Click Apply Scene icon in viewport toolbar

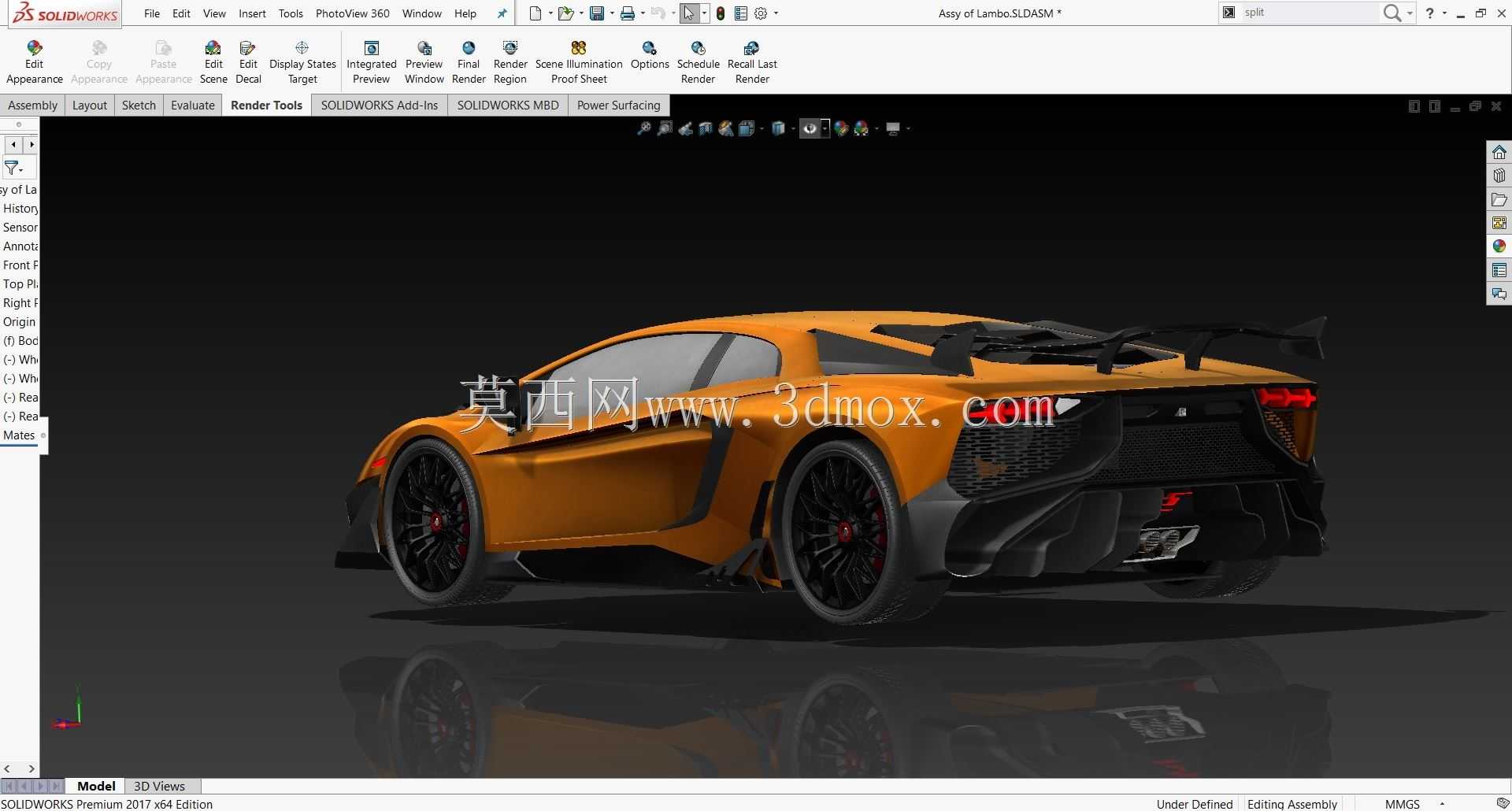tap(862, 128)
